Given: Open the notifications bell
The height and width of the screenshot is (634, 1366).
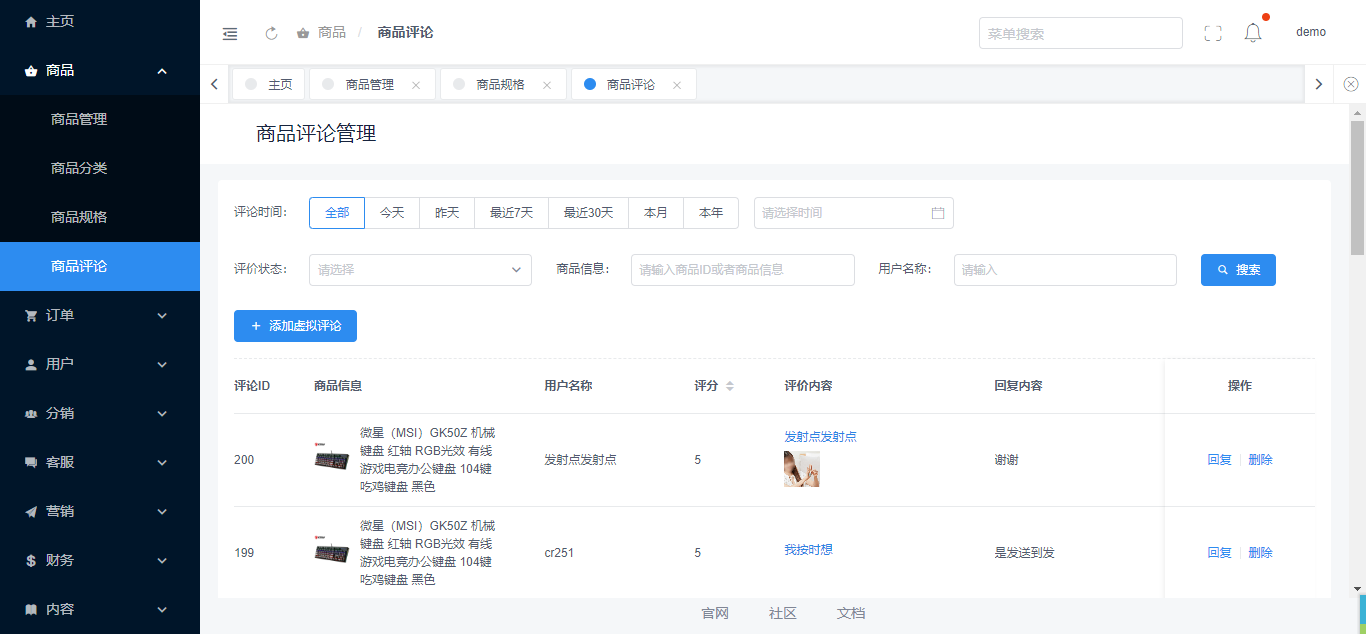Looking at the screenshot, I should click(x=1253, y=33).
